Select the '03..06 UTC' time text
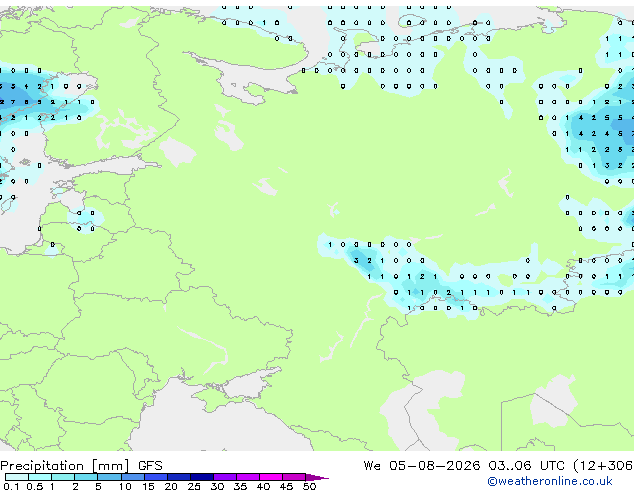 tap(526, 465)
